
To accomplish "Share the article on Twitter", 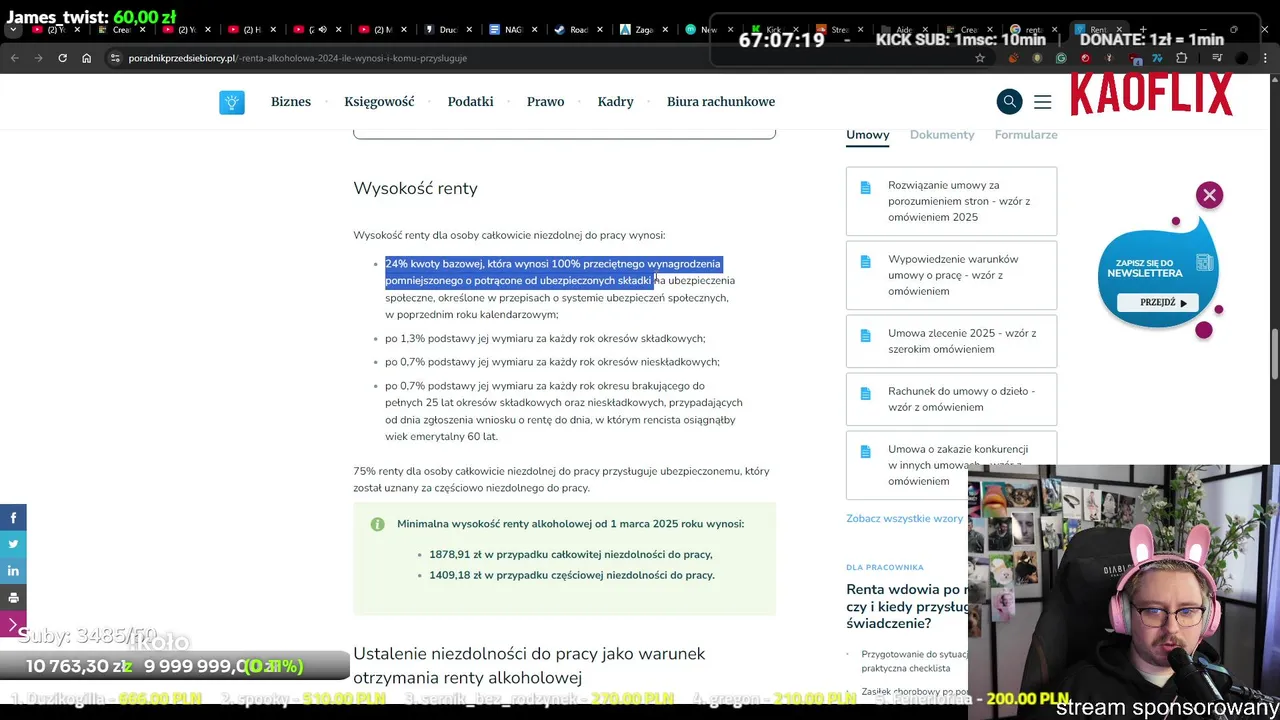I will click(13, 544).
